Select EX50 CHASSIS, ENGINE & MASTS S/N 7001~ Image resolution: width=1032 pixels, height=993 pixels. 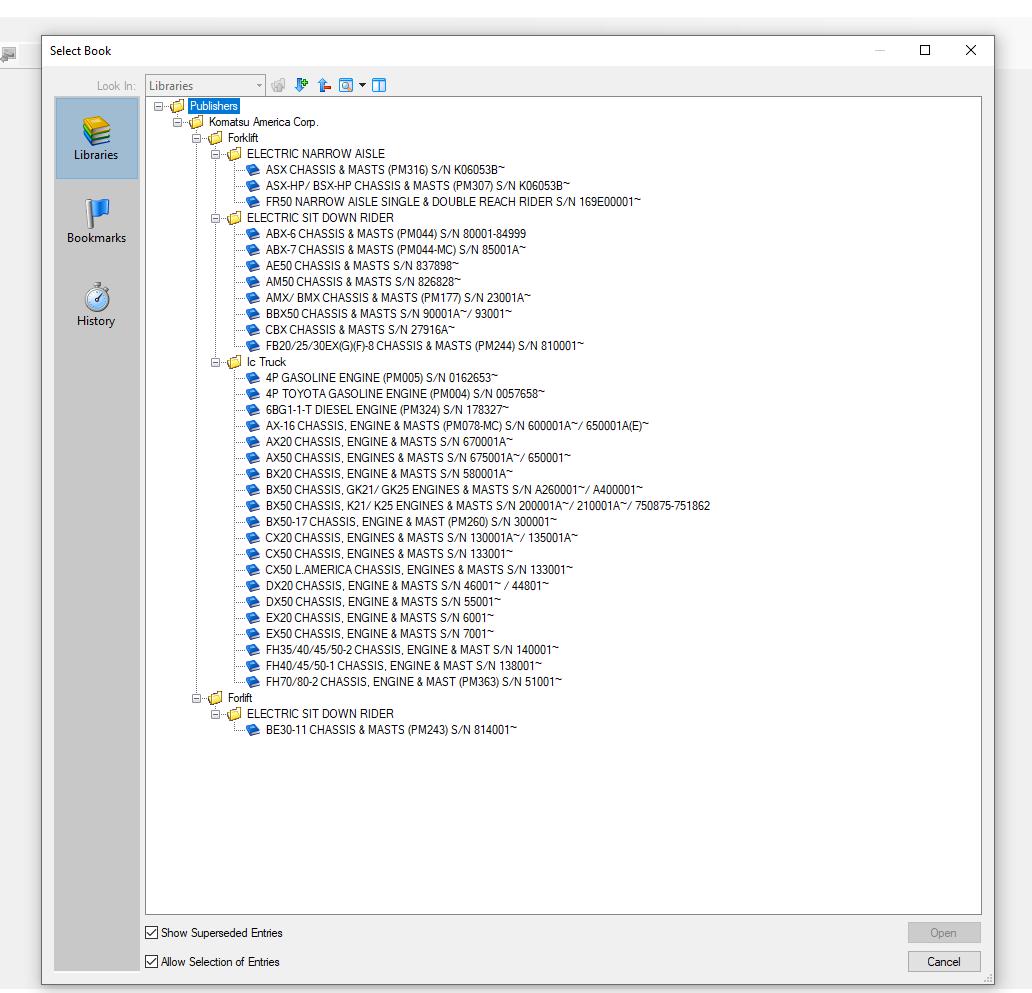[x=380, y=634]
